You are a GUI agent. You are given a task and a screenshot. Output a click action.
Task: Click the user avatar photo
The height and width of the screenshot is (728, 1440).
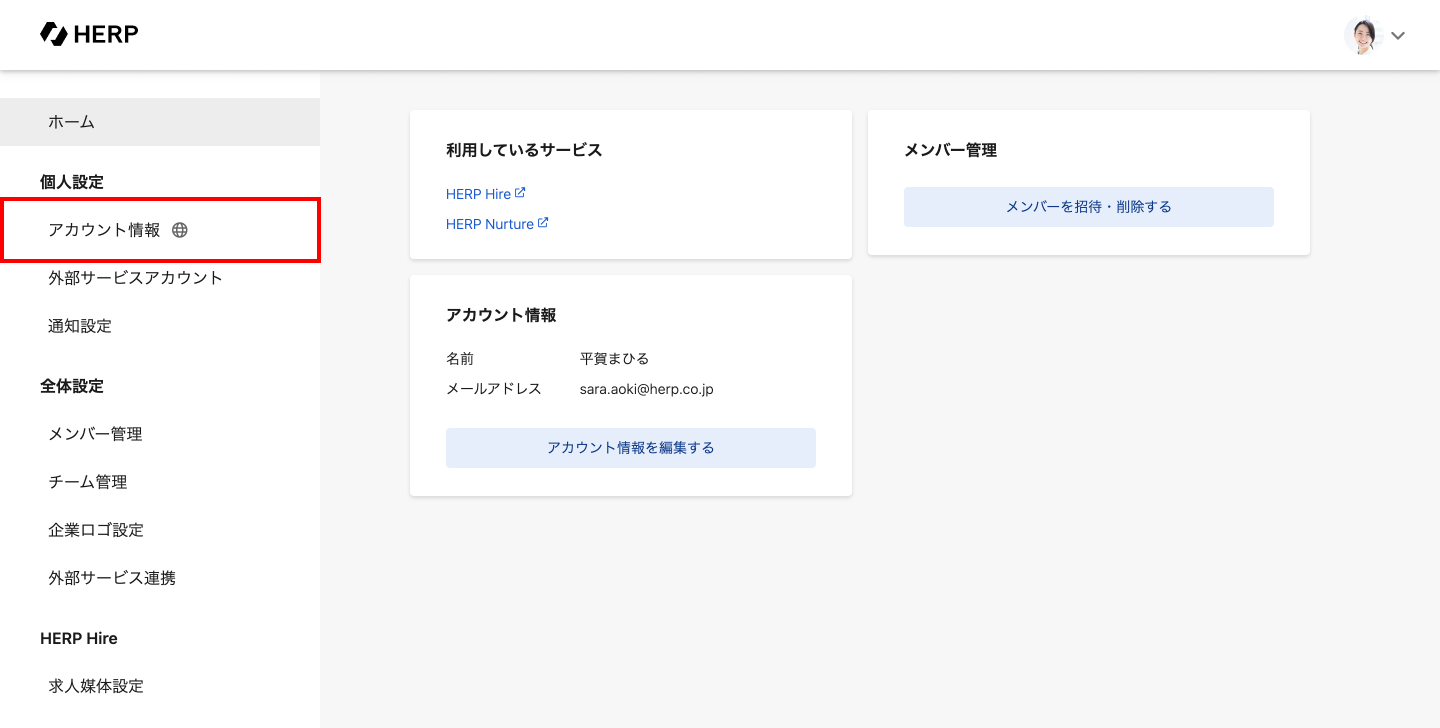pyautogui.click(x=1361, y=35)
